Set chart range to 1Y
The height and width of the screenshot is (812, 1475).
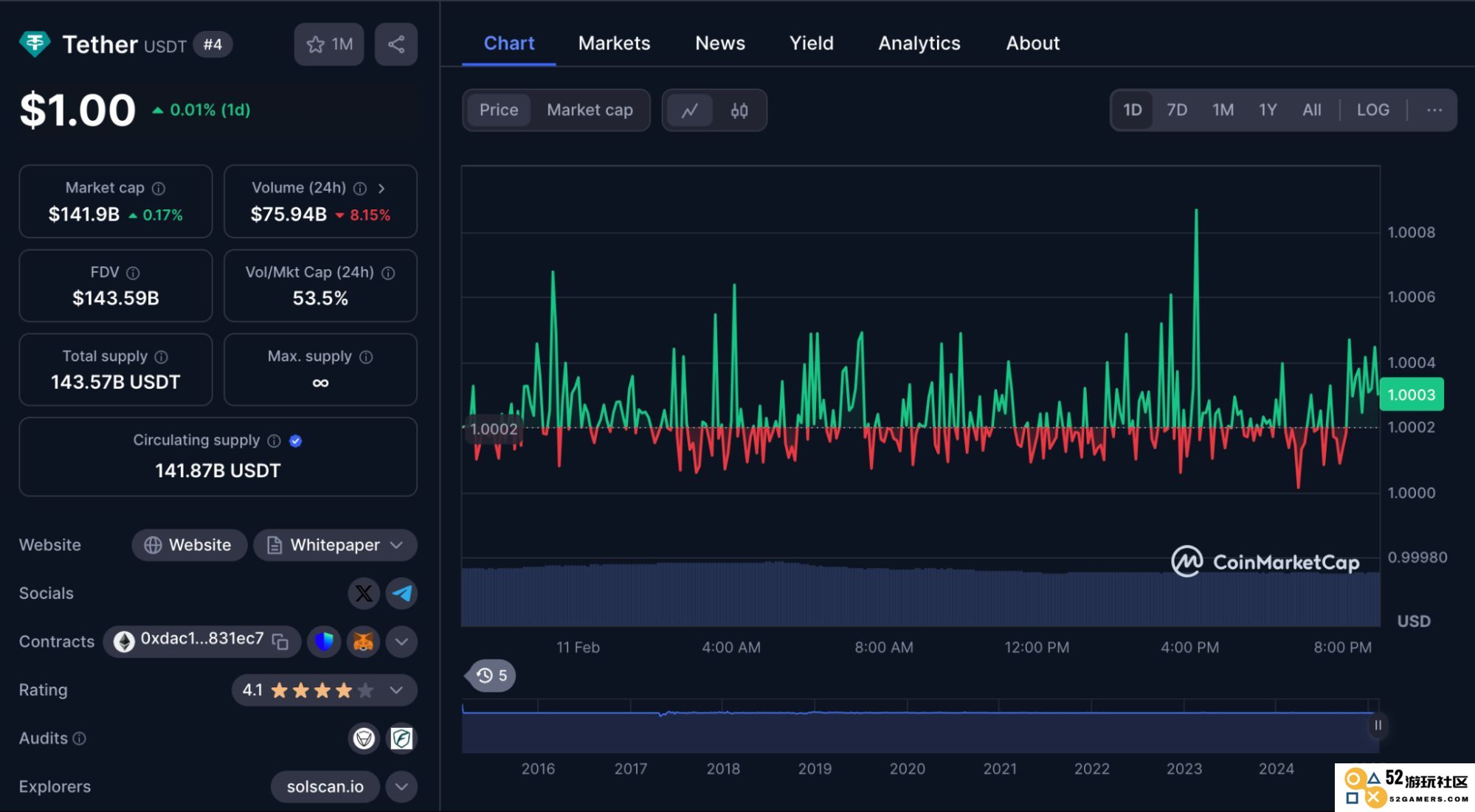click(1268, 110)
